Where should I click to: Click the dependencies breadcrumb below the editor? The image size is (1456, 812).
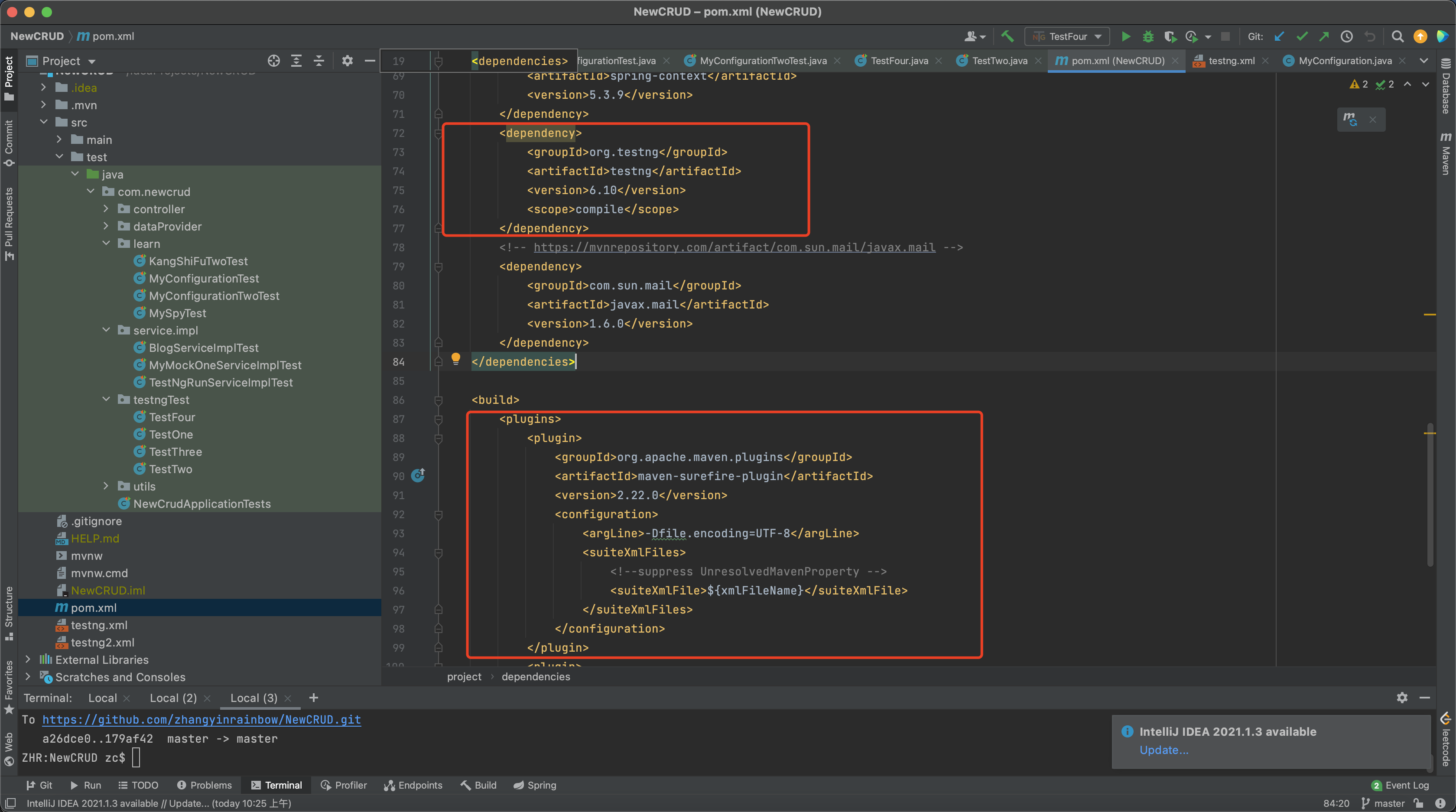pyautogui.click(x=535, y=676)
